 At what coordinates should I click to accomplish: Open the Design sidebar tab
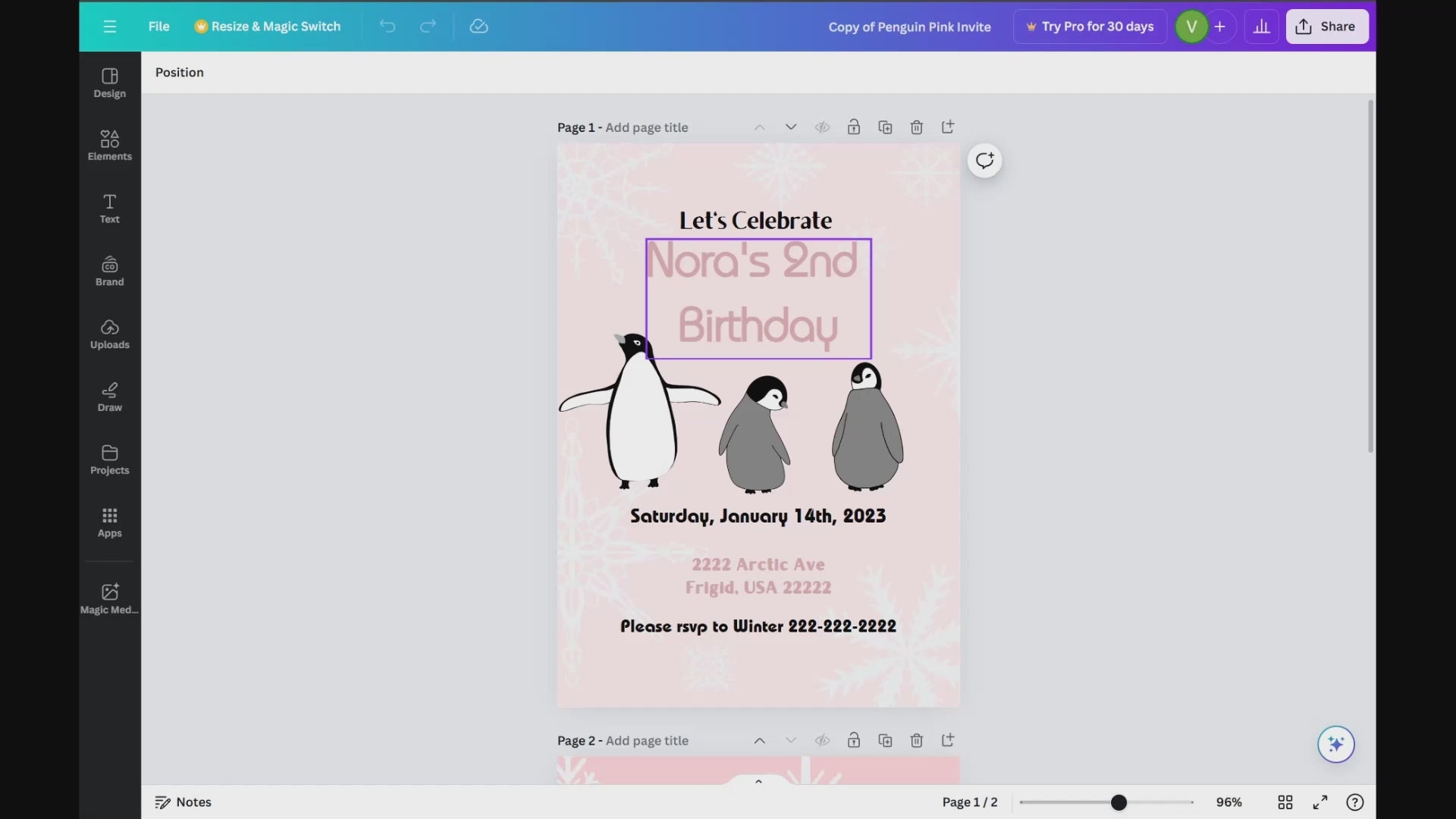110,83
